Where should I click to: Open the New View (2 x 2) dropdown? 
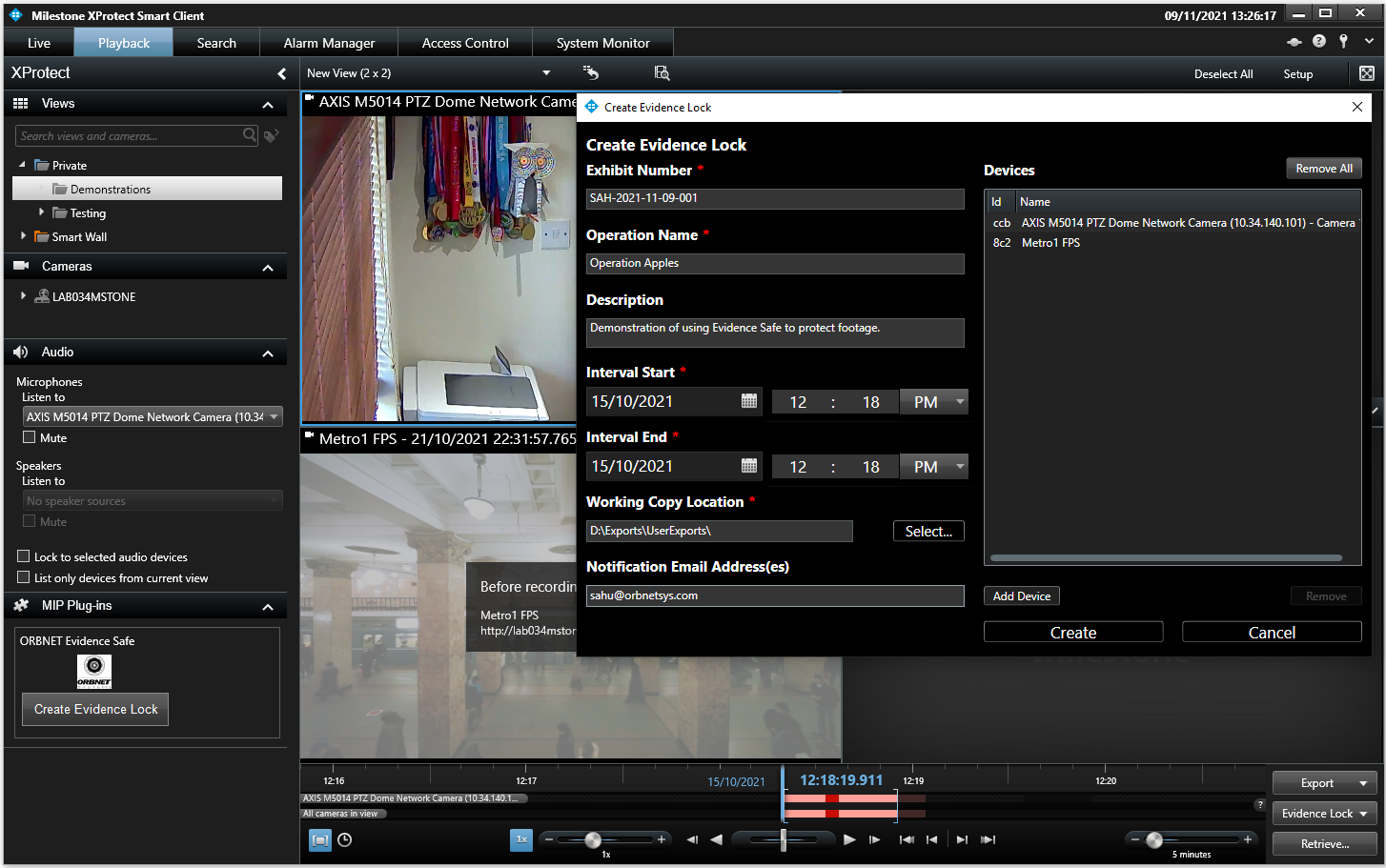546,73
